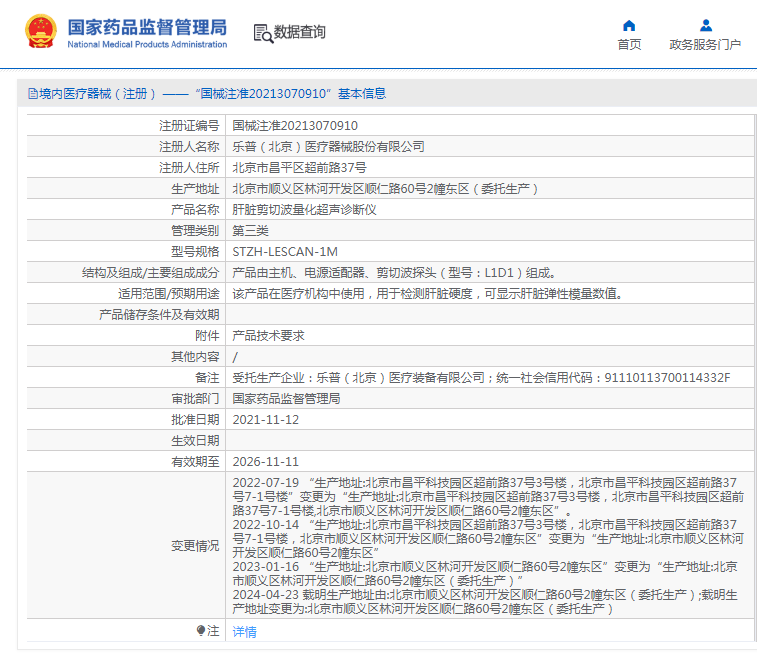The height and width of the screenshot is (655, 757).
Task: Select the 第三类 management category value
Action: pos(250,231)
